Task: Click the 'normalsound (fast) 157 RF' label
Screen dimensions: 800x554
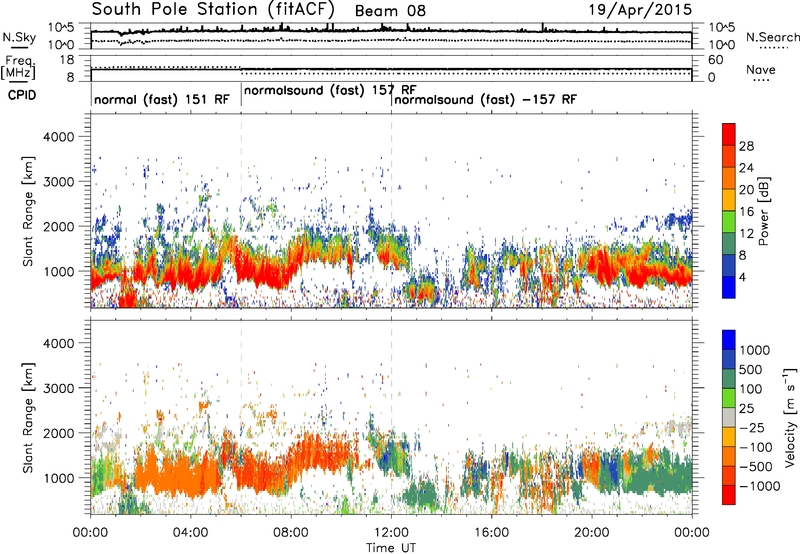Action: point(330,90)
